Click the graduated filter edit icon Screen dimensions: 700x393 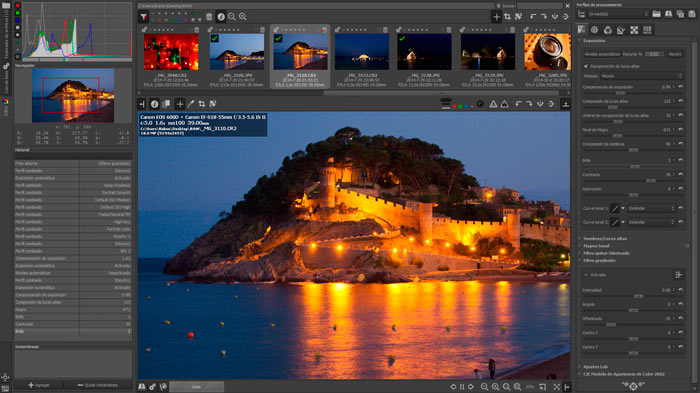pos(679,275)
